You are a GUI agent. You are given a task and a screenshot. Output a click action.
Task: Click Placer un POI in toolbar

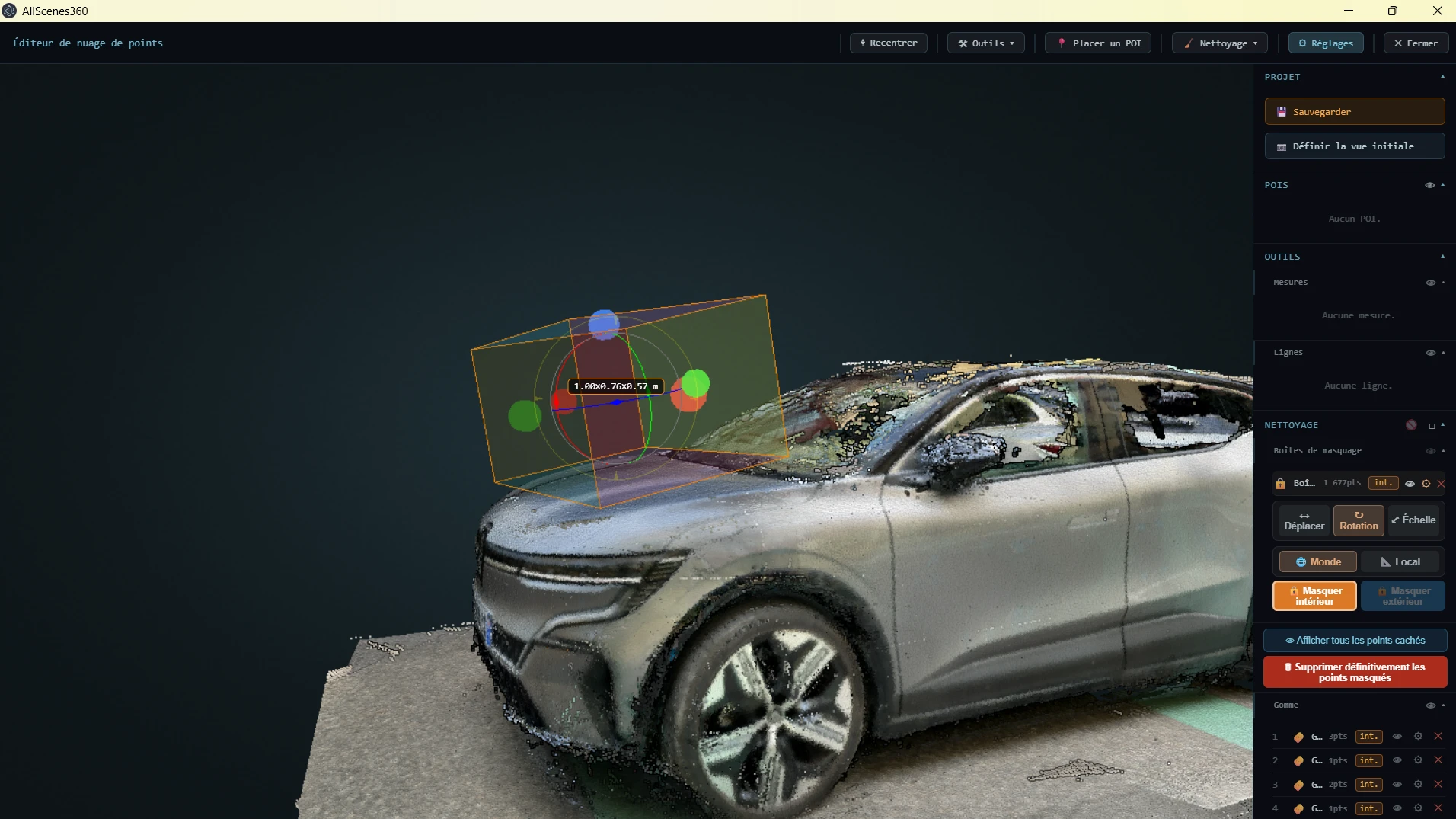click(1097, 43)
